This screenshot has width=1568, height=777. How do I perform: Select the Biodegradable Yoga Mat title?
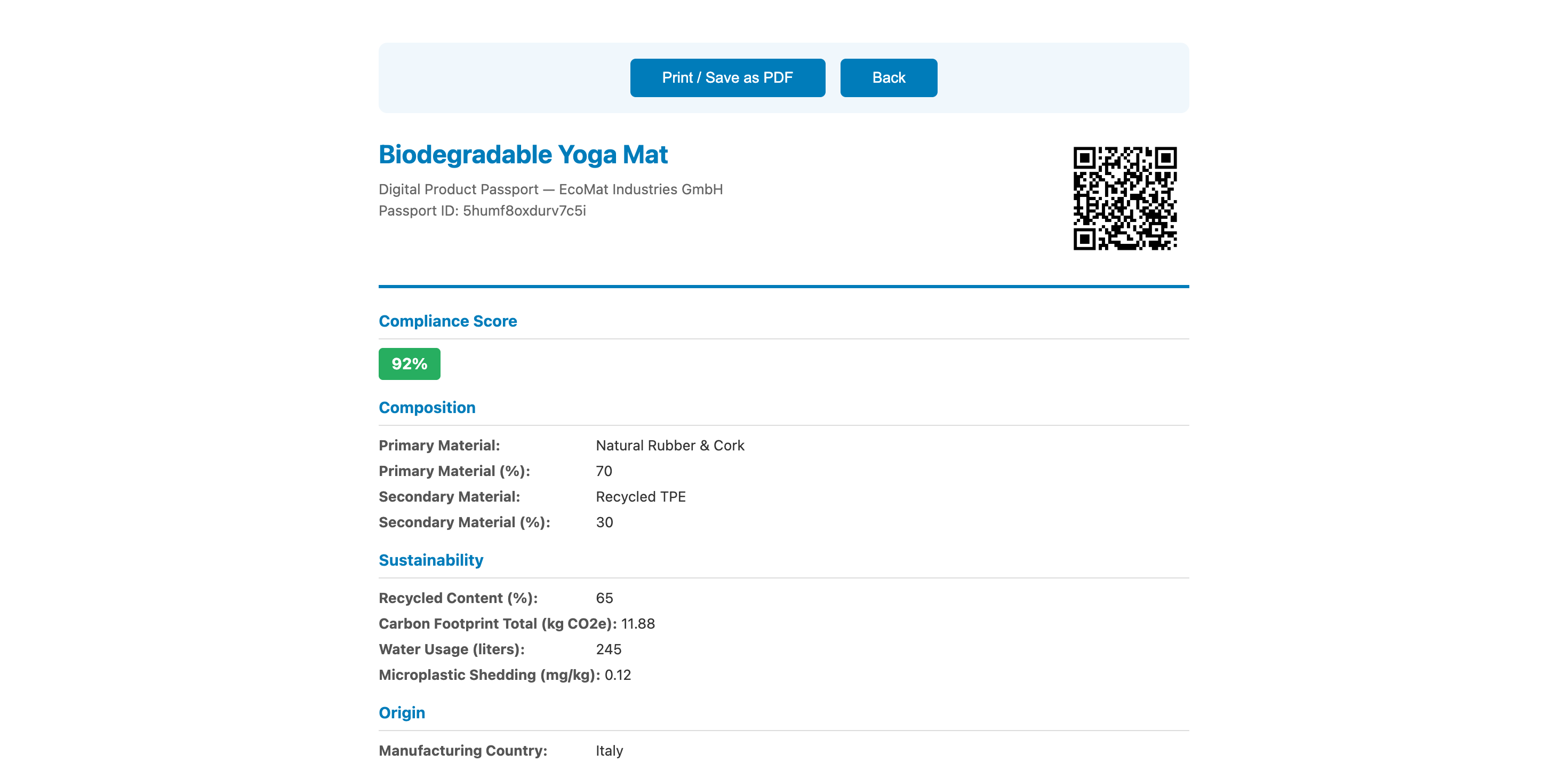click(523, 154)
